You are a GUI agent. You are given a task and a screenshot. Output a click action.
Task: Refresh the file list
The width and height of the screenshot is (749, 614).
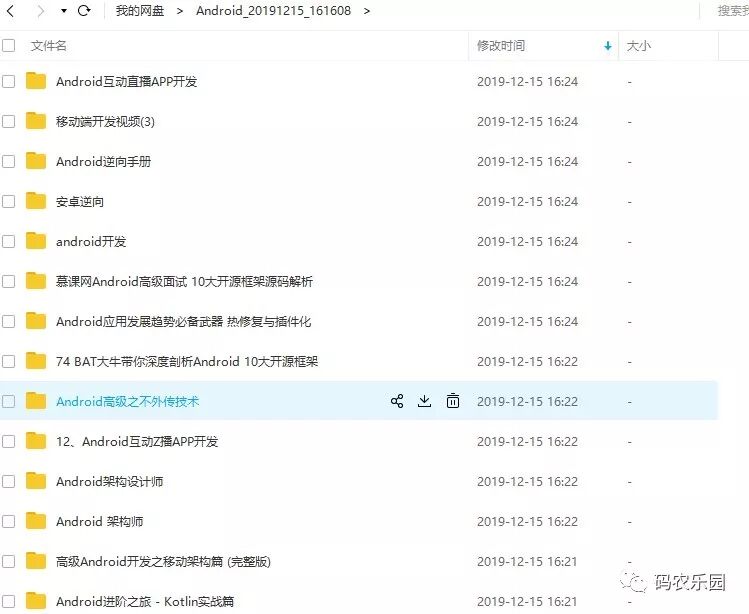(x=84, y=11)
